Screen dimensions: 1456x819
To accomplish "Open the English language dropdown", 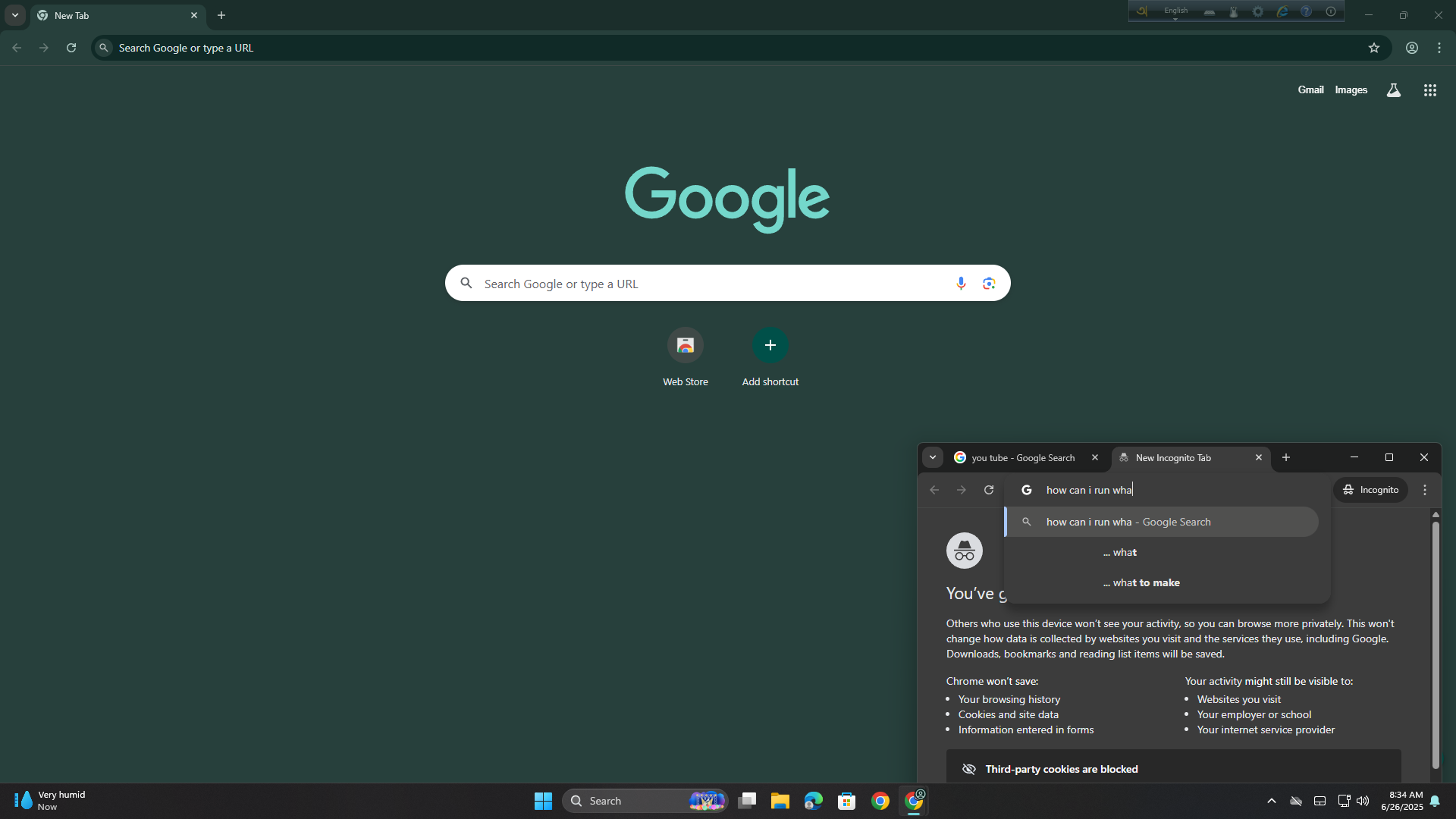I will tap(1176, 12).
